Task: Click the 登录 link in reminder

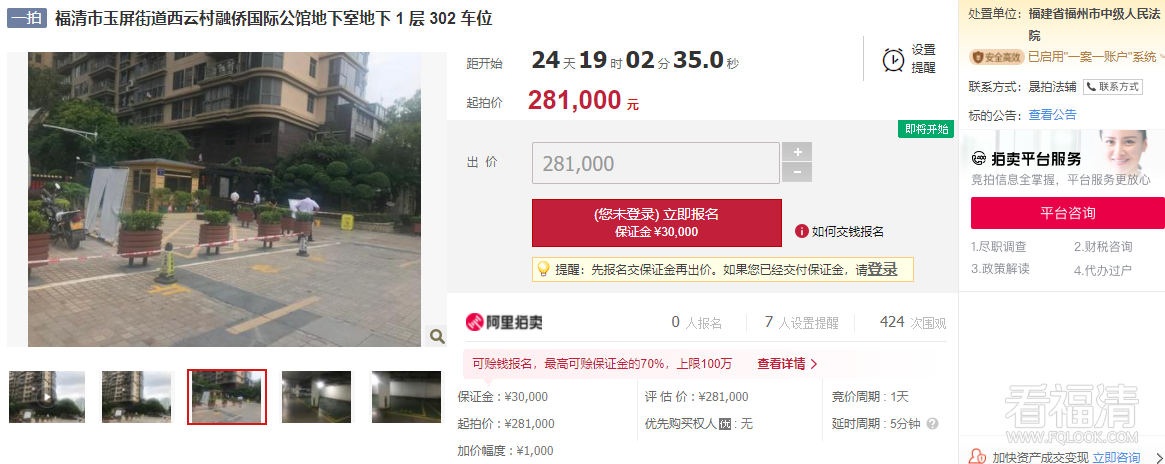Action: (x=883, y=269)
